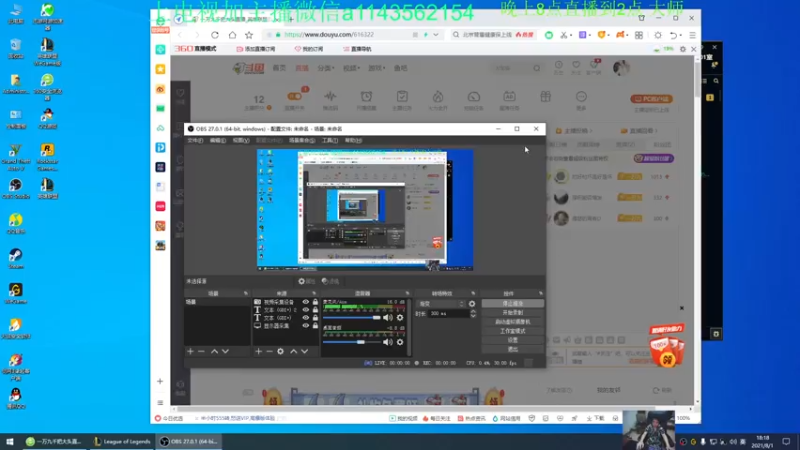Remove the selected scene with the minus button in the OBS Scenes panel
Viewport: 800px width, 450px height.
(x=202, y=352)
